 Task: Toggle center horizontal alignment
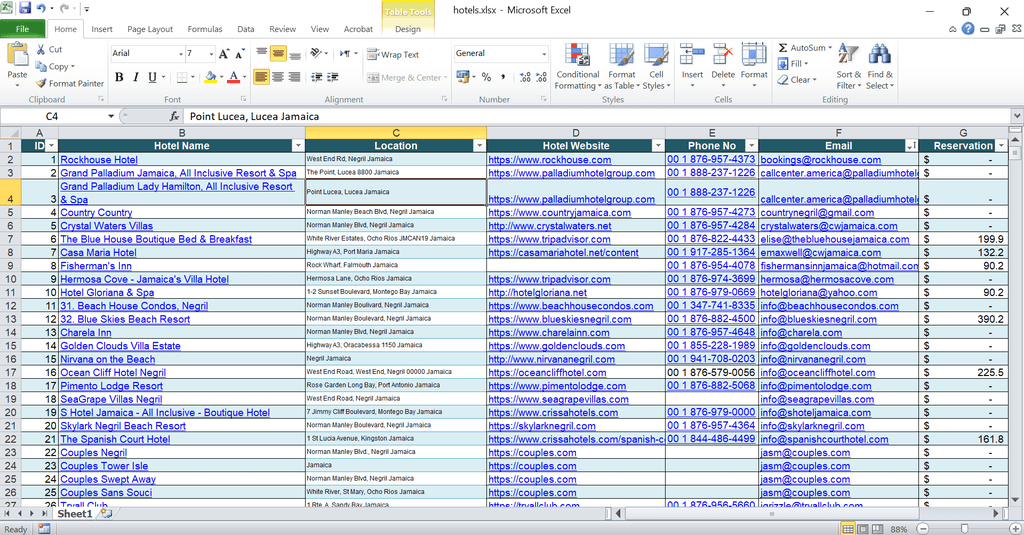click(x=278, y=77)
